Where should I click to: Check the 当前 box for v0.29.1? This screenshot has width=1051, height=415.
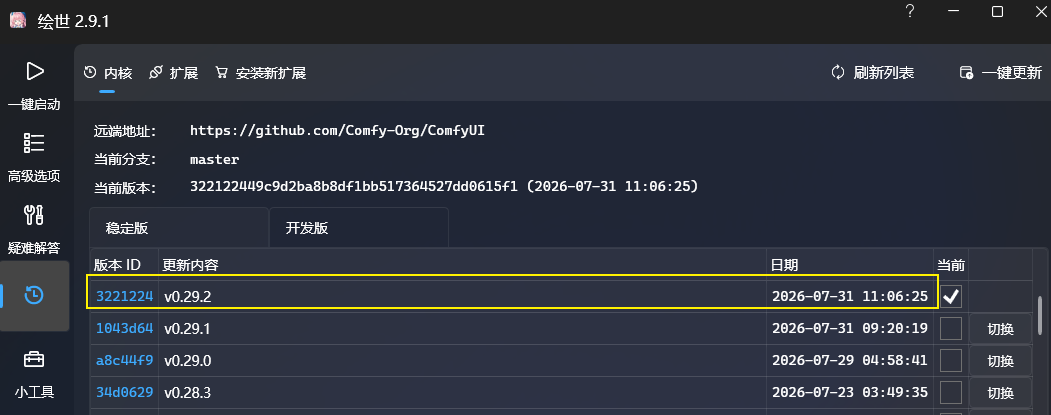click(x=950, y=329)
